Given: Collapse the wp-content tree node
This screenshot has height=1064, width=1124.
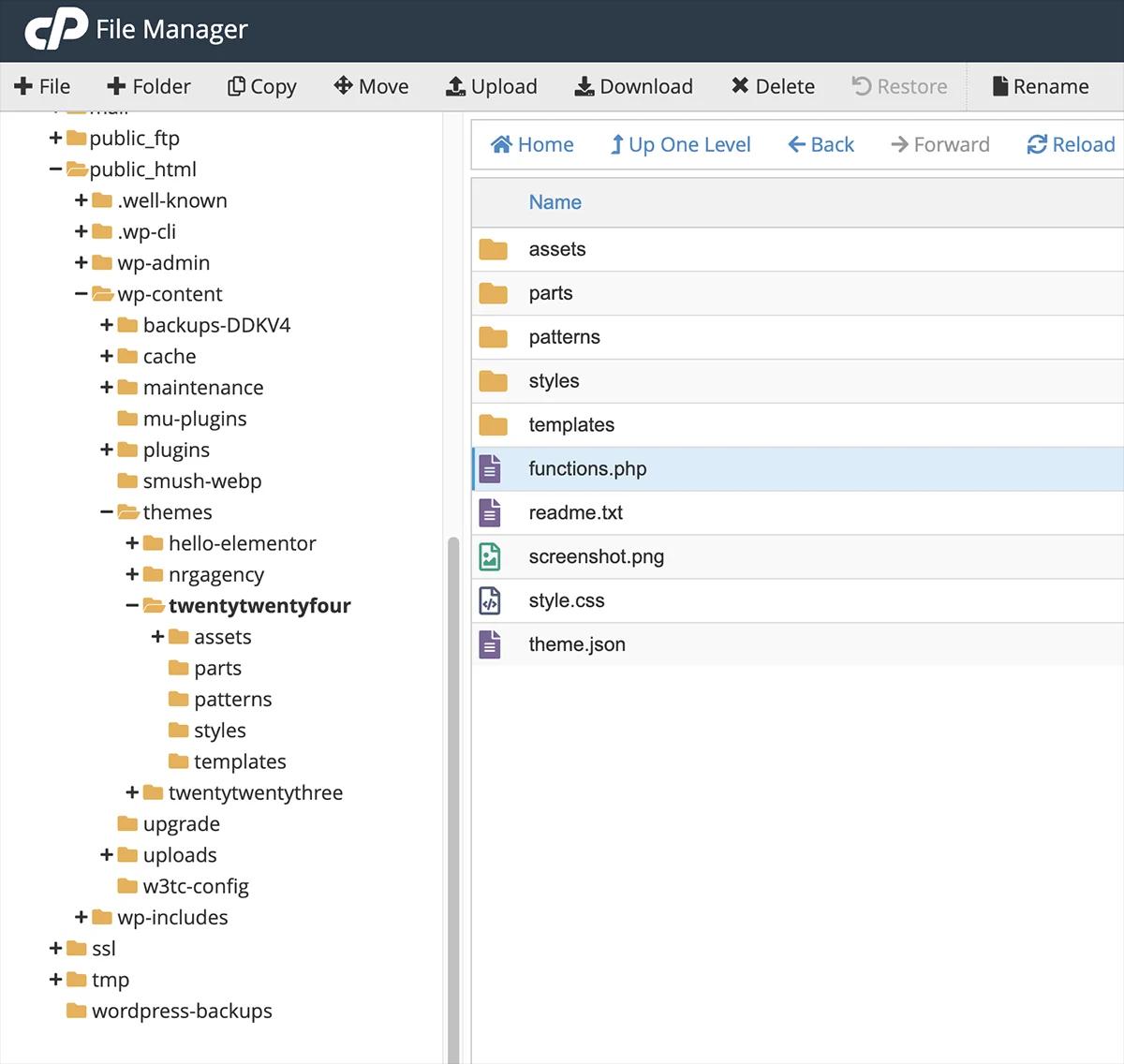Looking at the screenshot, I should click(x=81, y=294).
